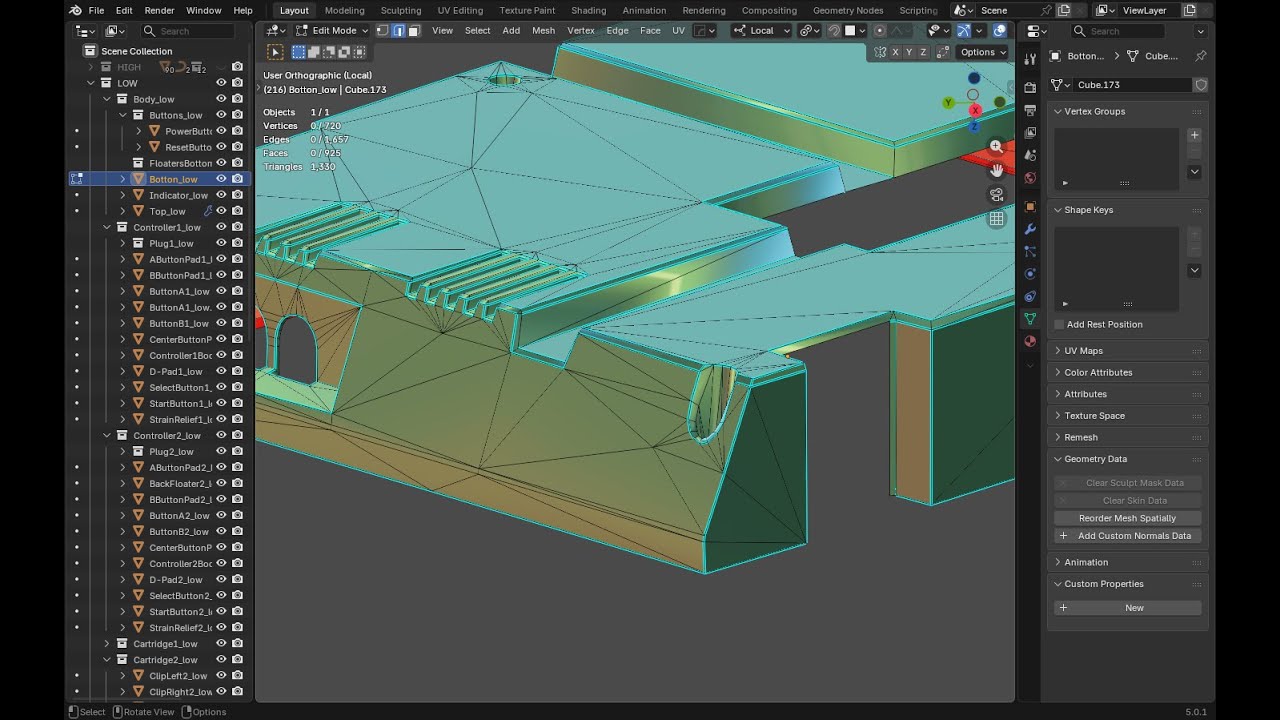This screenshot has width=1280, height=720.
Task: Click the outliner Search field
Action: tap(190, 31)
